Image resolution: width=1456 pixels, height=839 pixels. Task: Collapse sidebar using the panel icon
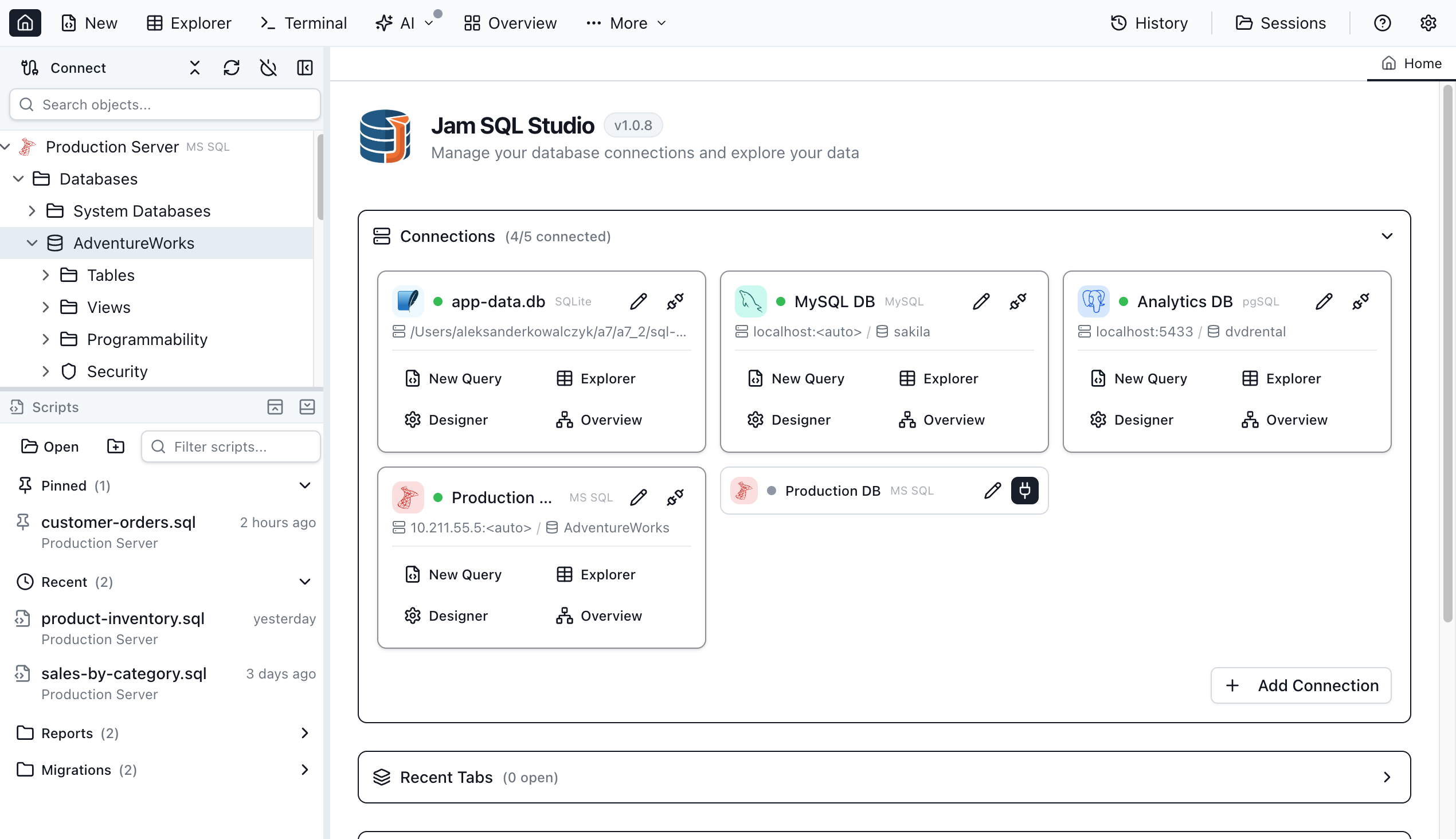tap(305, 68)
